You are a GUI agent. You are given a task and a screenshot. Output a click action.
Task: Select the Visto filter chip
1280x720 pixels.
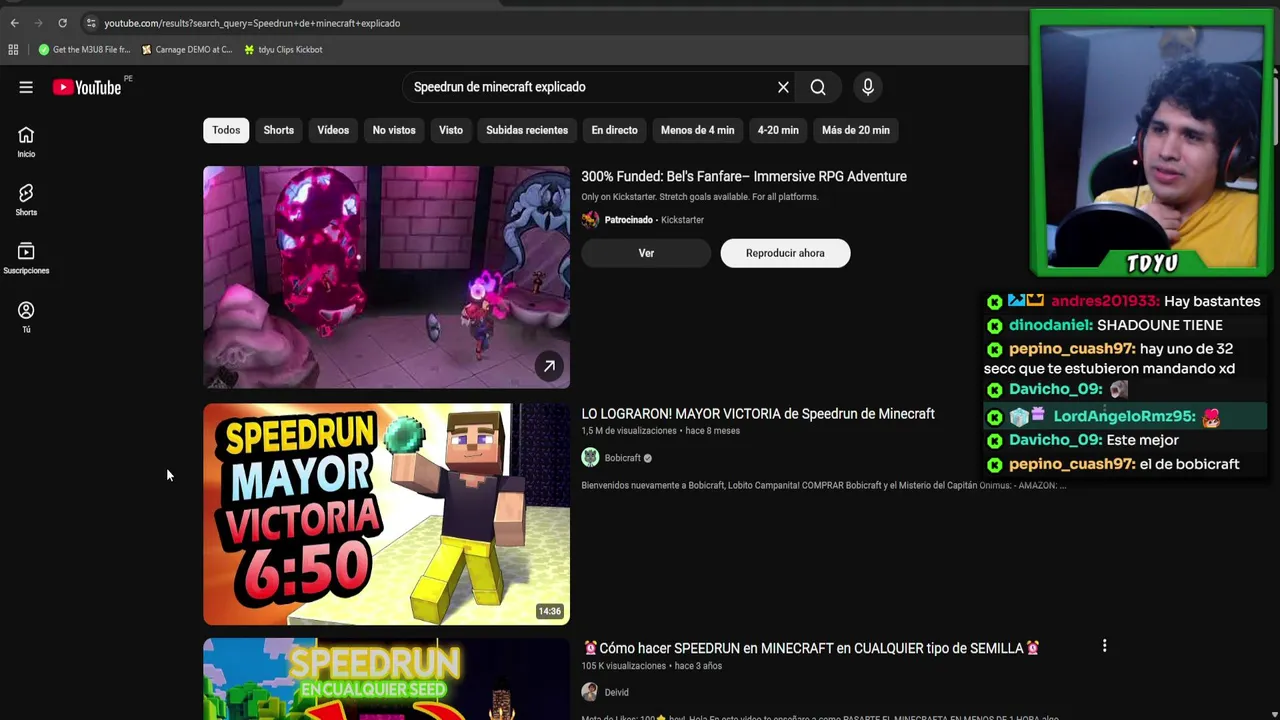click(451, 130)
